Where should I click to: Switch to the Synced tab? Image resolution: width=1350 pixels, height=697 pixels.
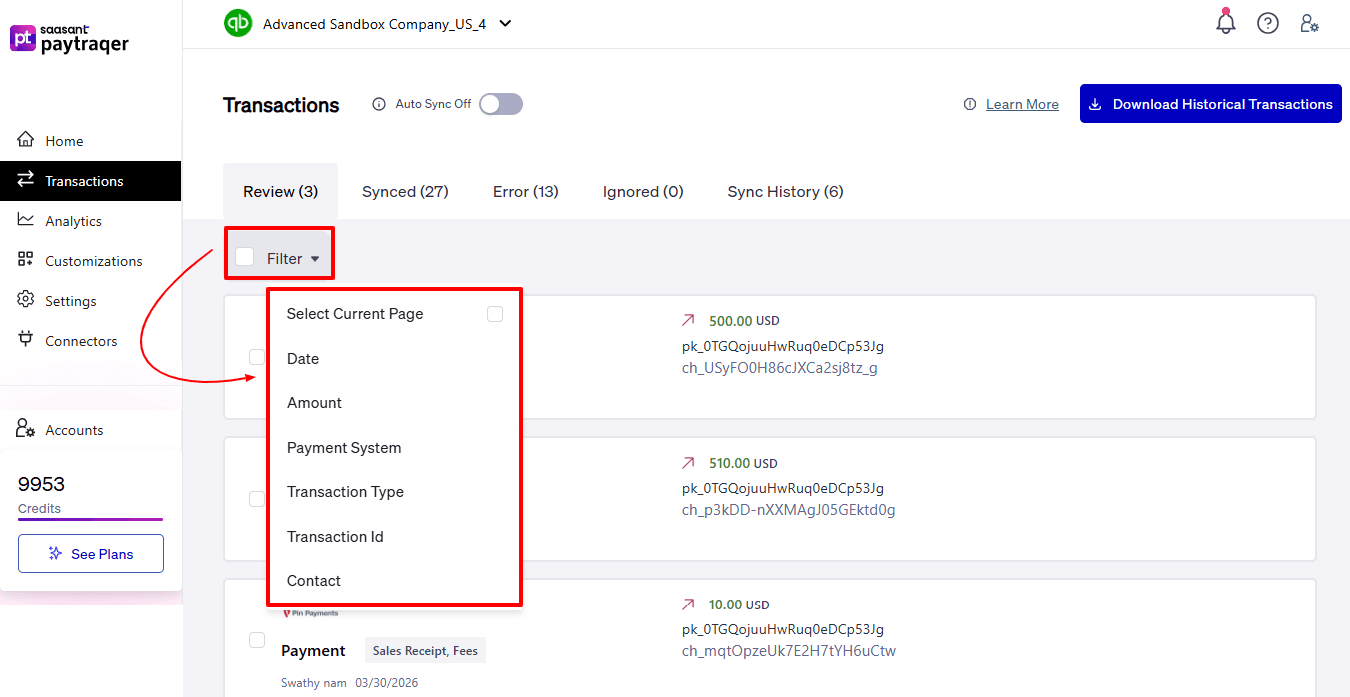click(x=404, y=191)
